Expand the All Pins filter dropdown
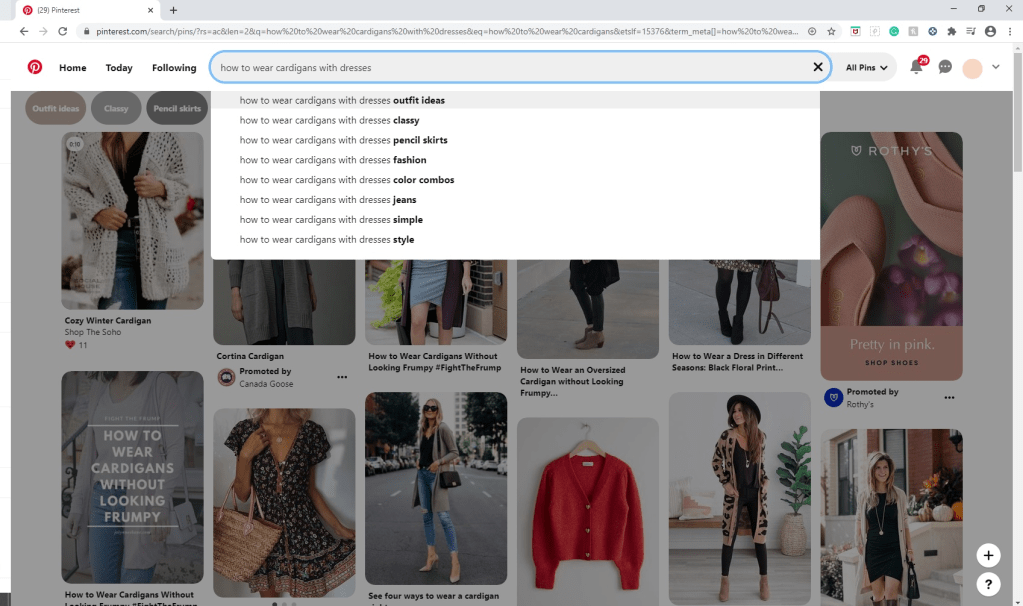The image size is (1023, 606). (866, 68)
